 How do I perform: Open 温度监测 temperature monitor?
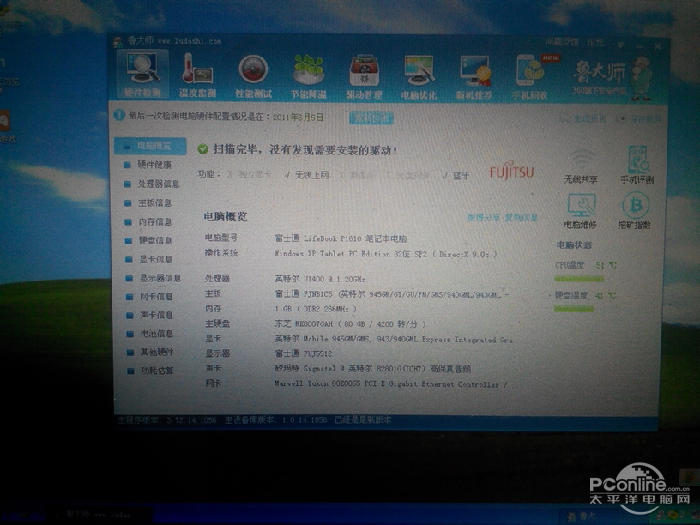[x=197, y=75]
